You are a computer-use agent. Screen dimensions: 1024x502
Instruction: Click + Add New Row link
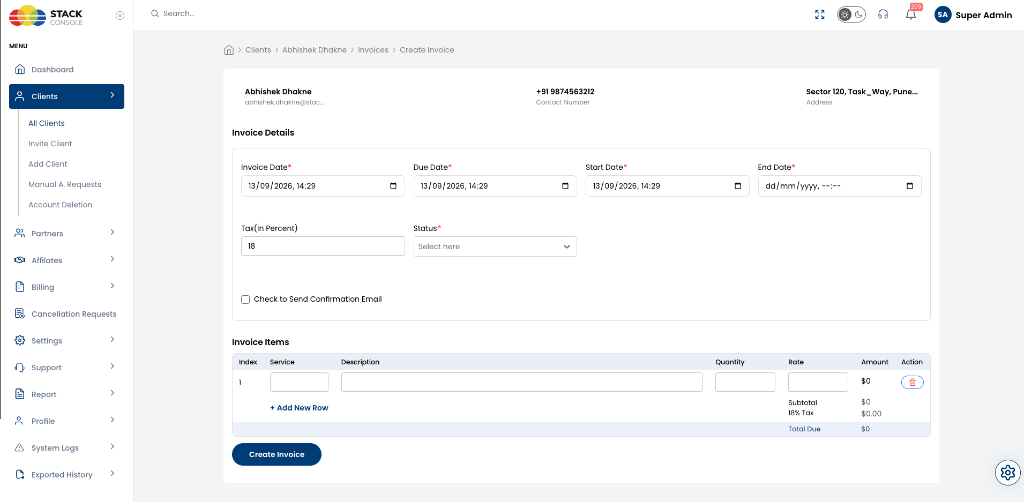(x=299, y=407)
